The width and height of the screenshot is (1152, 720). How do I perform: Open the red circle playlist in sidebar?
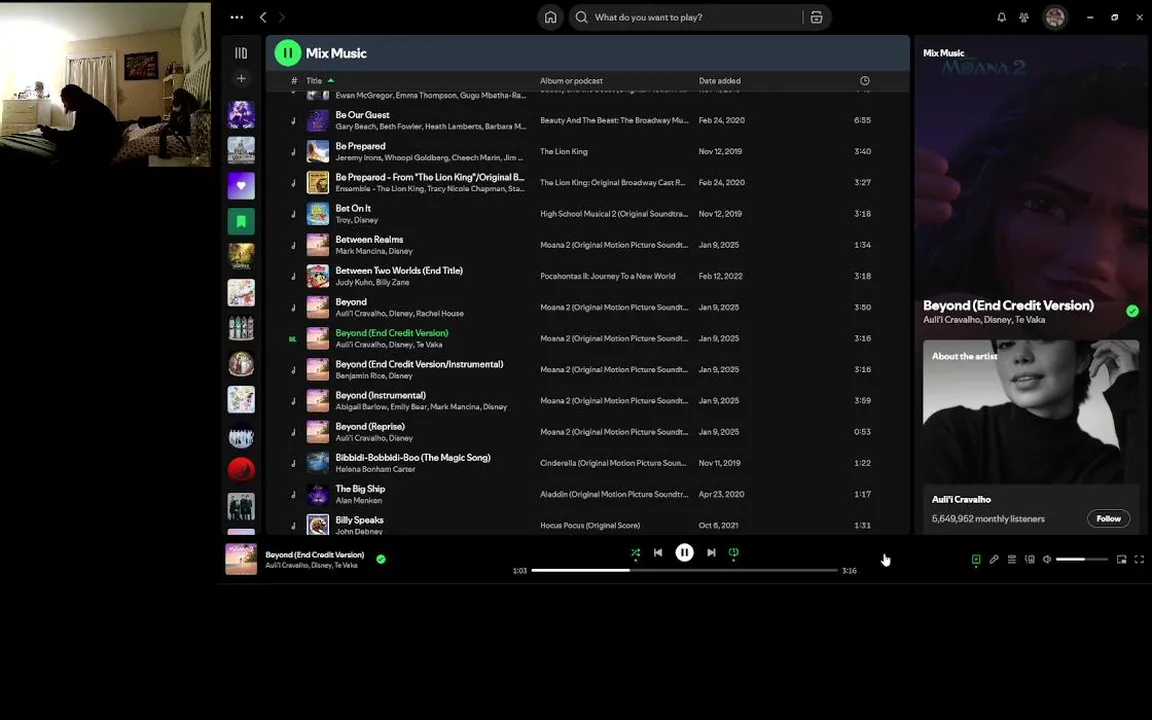241,469
